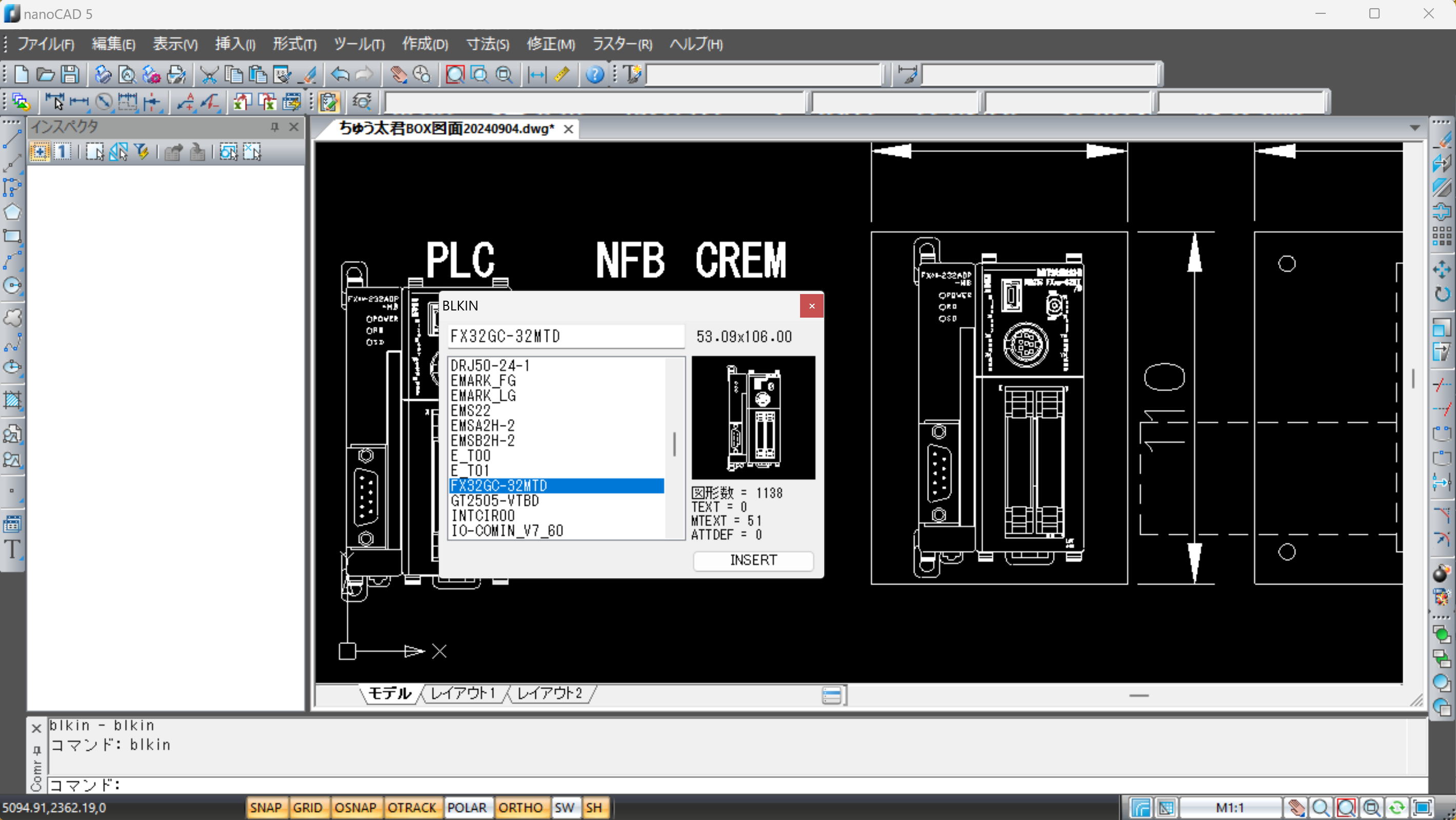Switch to the レイアウト1 tab
The height and width of the screenshot is (820, 1456).
tap(463, 693)
